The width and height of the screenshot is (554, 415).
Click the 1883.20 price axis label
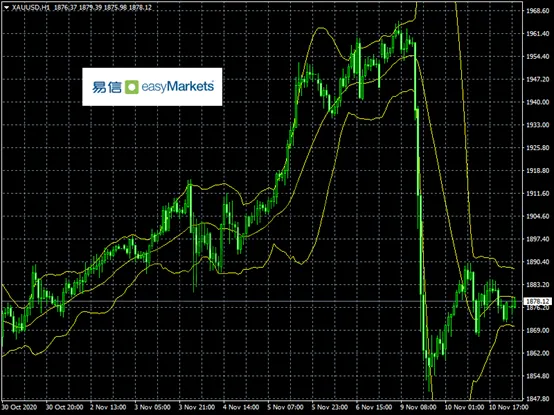click(x=538, y=285)
